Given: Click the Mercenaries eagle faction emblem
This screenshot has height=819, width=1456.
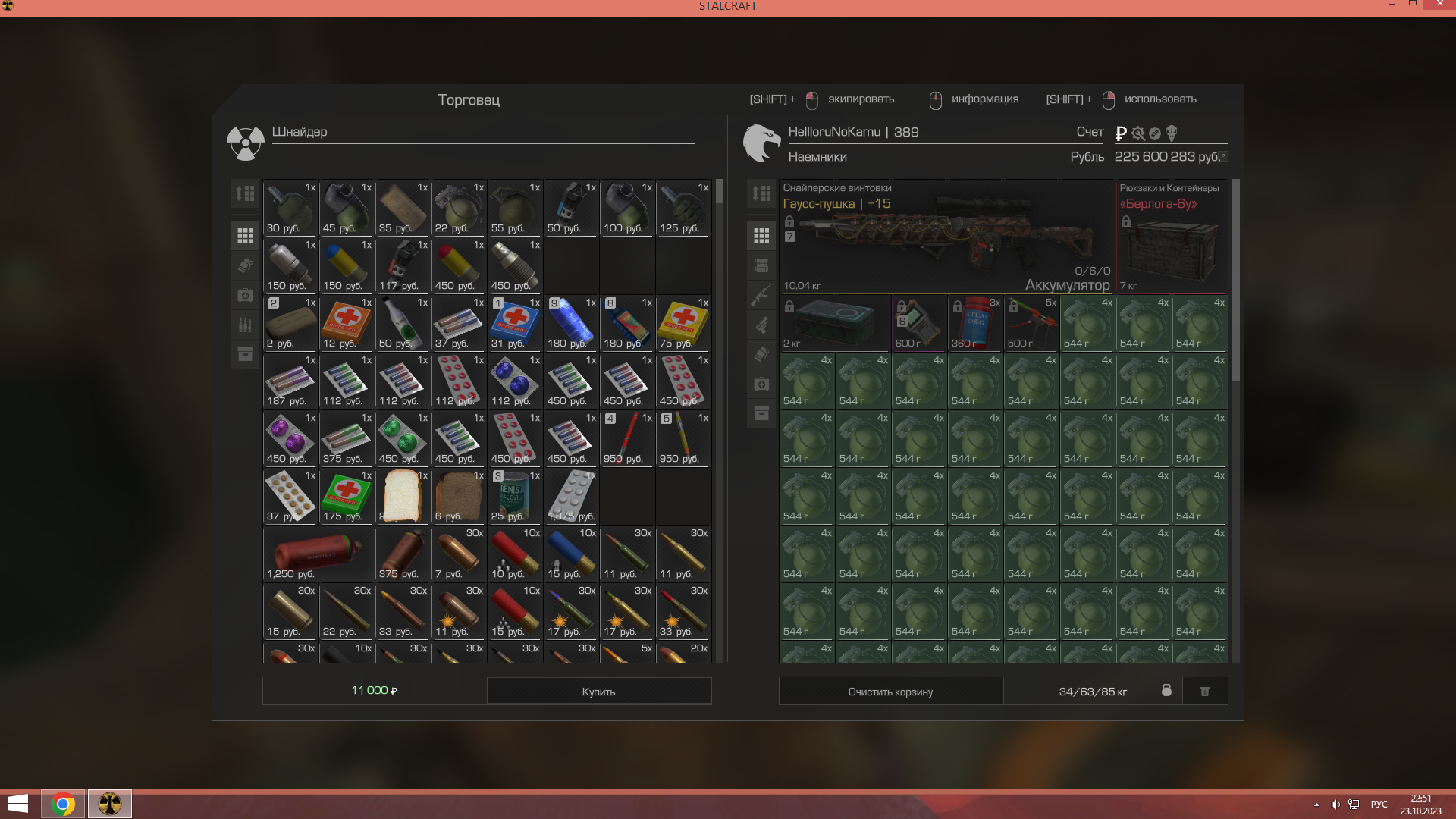Looking at the screenshot, I should coord(761,143).
